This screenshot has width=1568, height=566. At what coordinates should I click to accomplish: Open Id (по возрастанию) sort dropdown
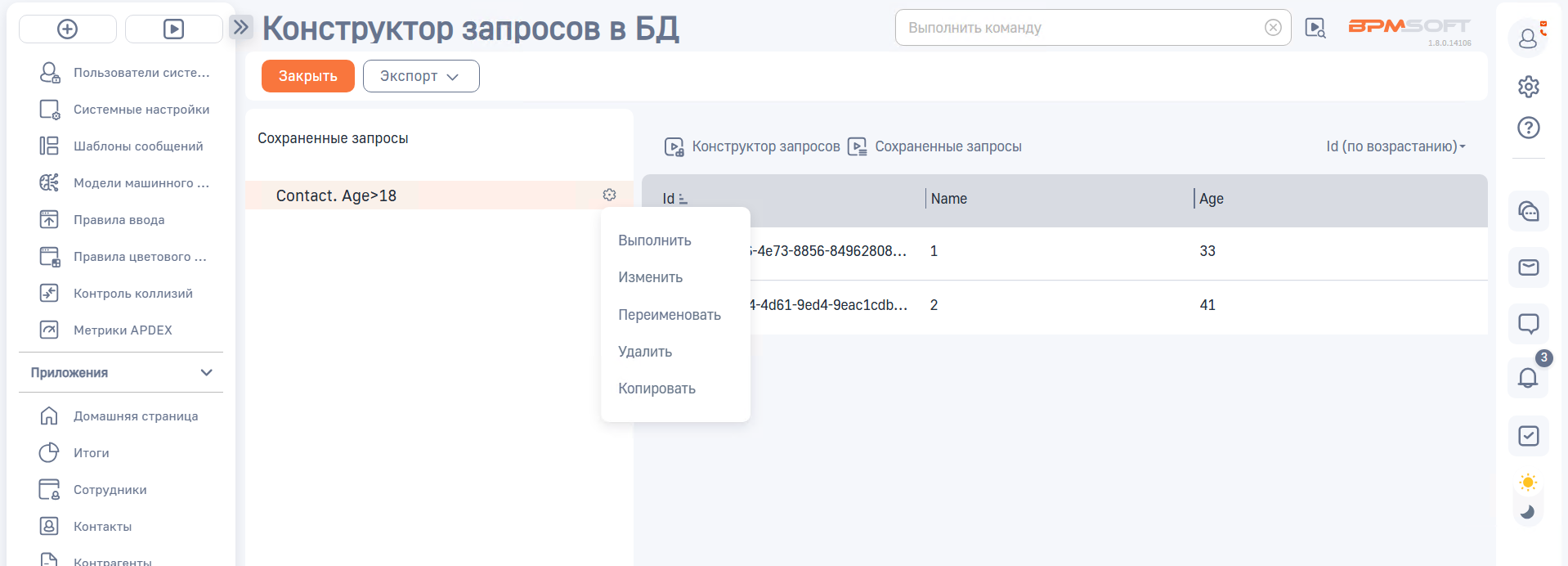[x=1396, y=146]
